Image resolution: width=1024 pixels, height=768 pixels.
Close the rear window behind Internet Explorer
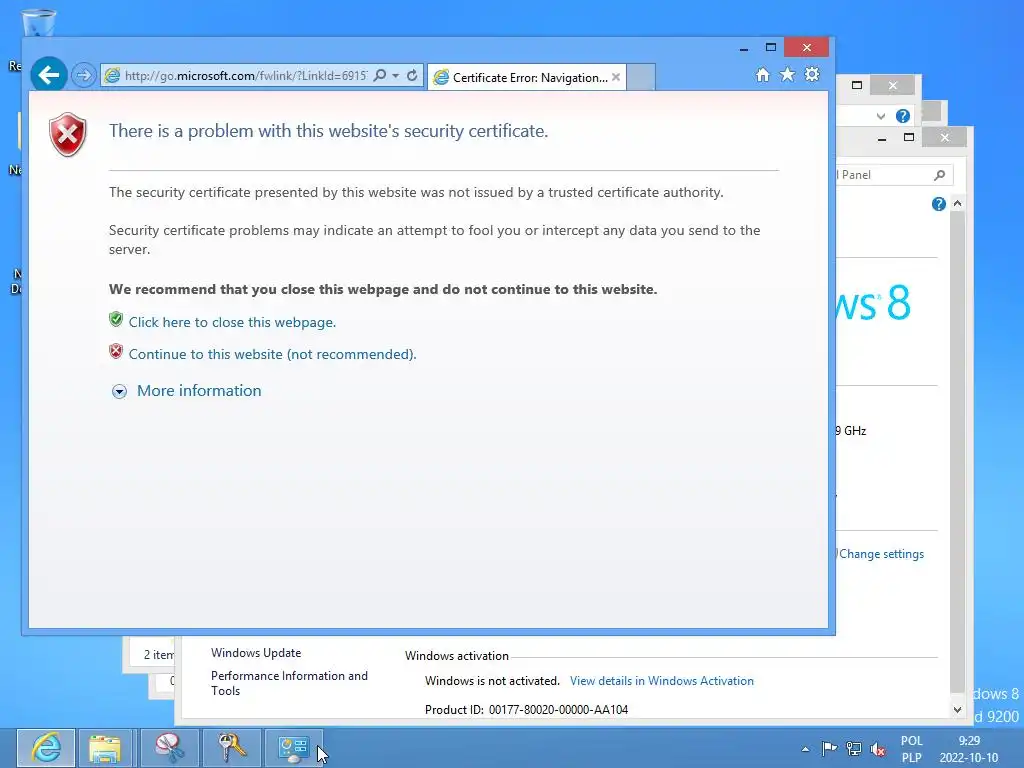(893, 86)
